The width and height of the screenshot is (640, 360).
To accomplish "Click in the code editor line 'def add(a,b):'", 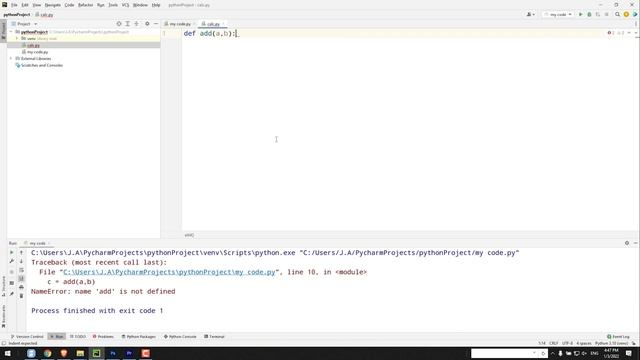I will click(210, 33).
